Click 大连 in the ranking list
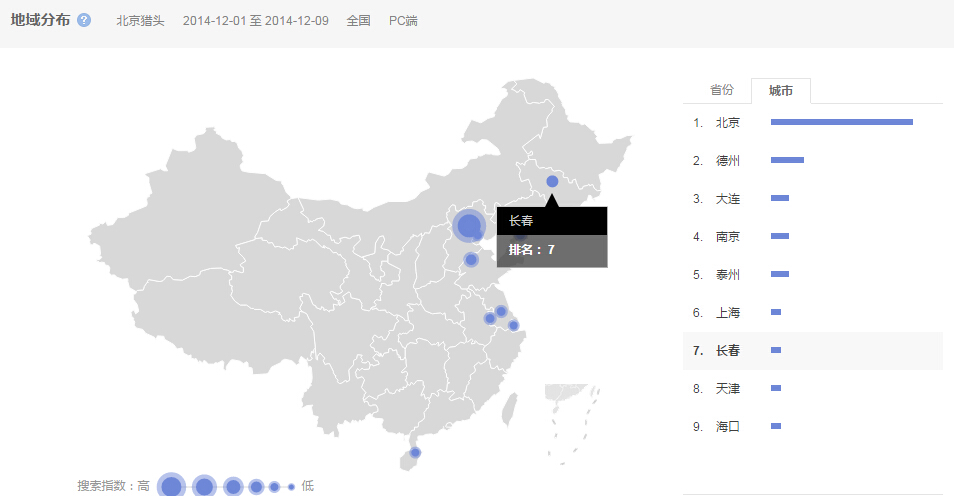The width and height of the screenshot is (954, 496). (x=728, y=199)
